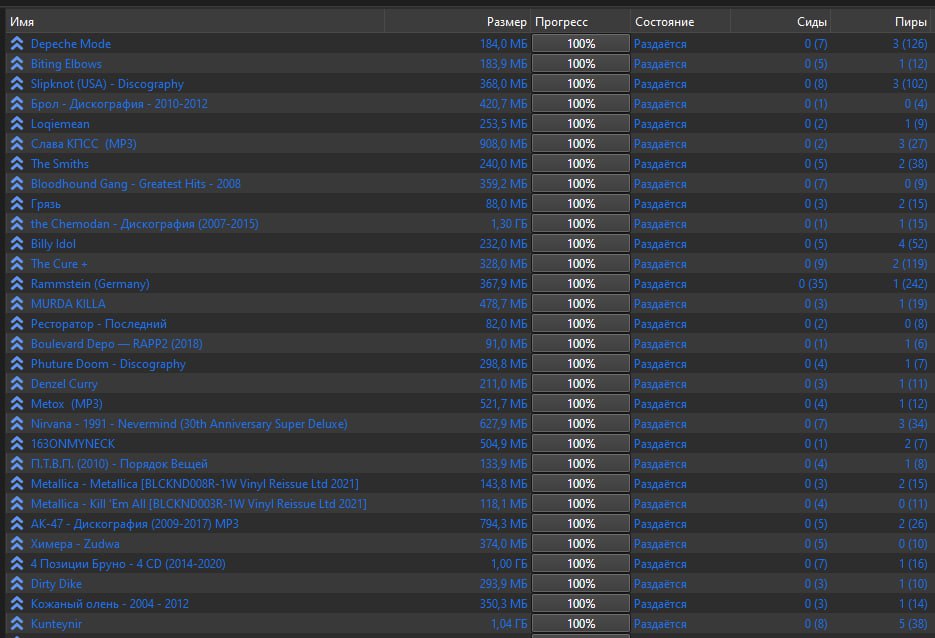
Task: Click the status icon left of Грязь
Action: (17, 204)
